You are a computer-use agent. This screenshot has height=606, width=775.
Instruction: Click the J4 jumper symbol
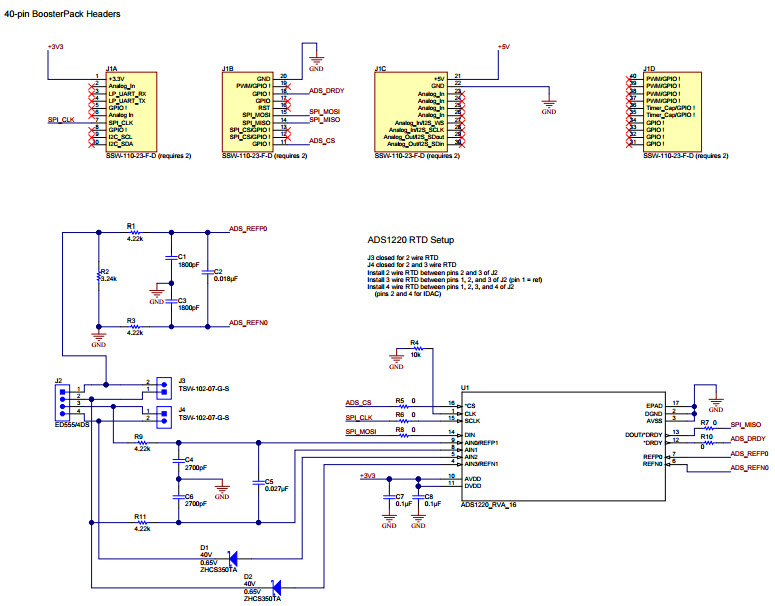[154, 413]
